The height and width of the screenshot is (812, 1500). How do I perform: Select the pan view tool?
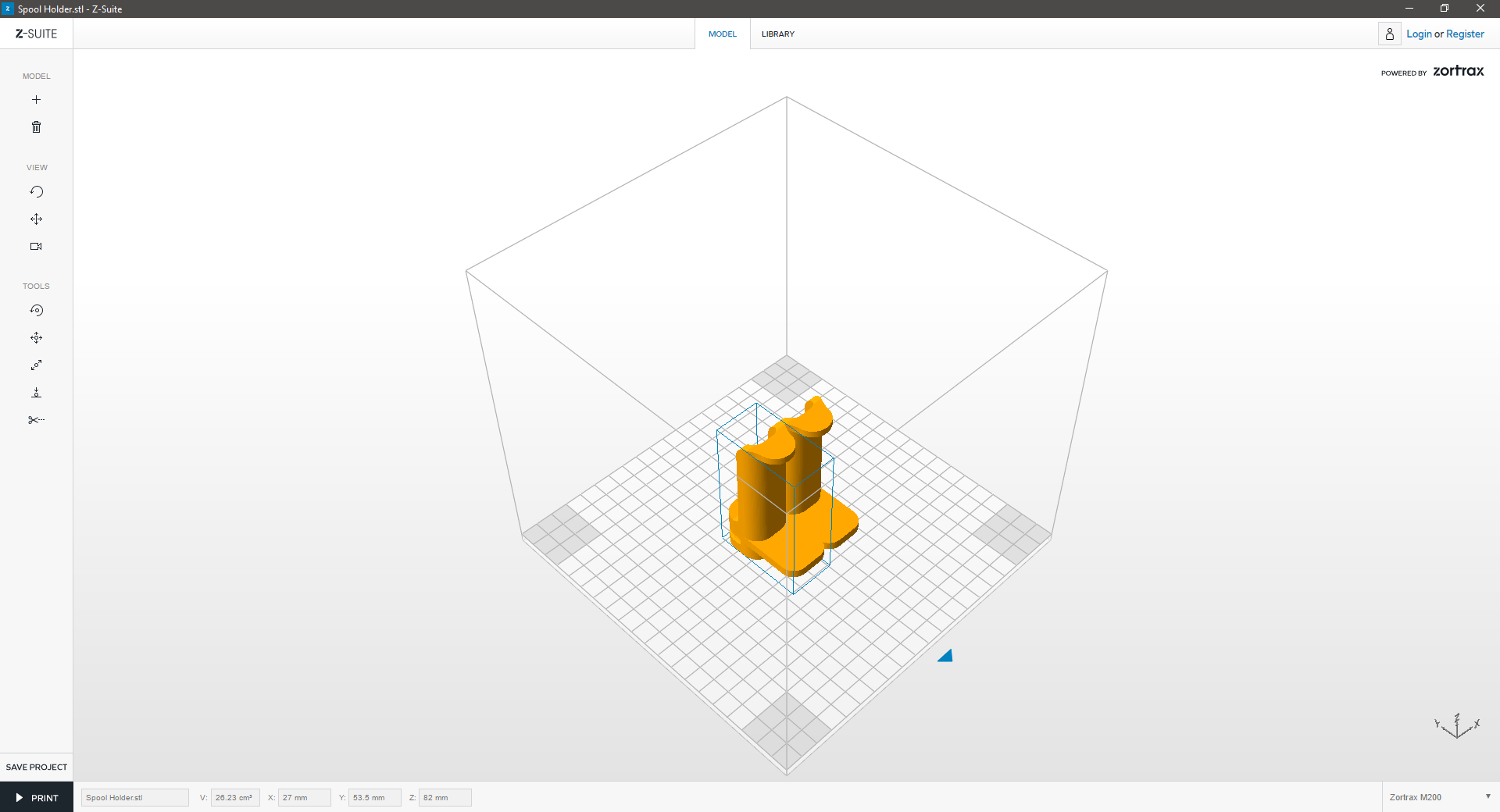pos(36,219)
